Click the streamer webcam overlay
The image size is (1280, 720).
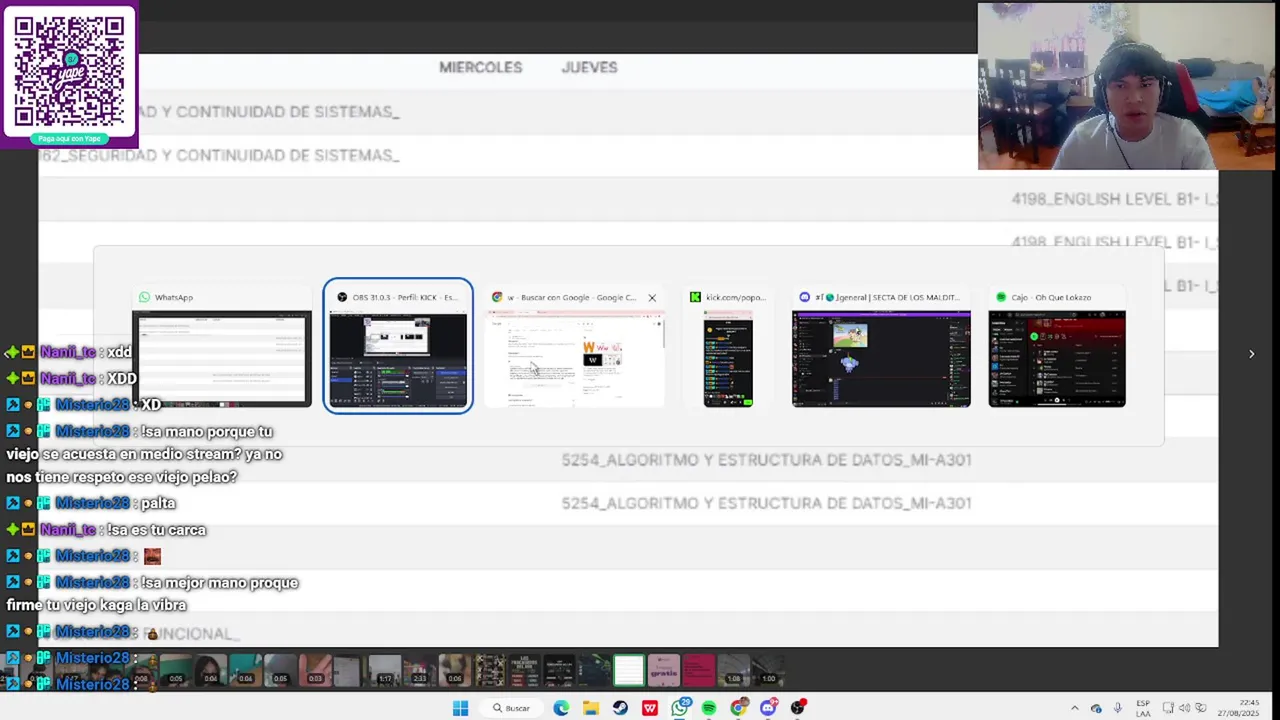click(1127, 87)
